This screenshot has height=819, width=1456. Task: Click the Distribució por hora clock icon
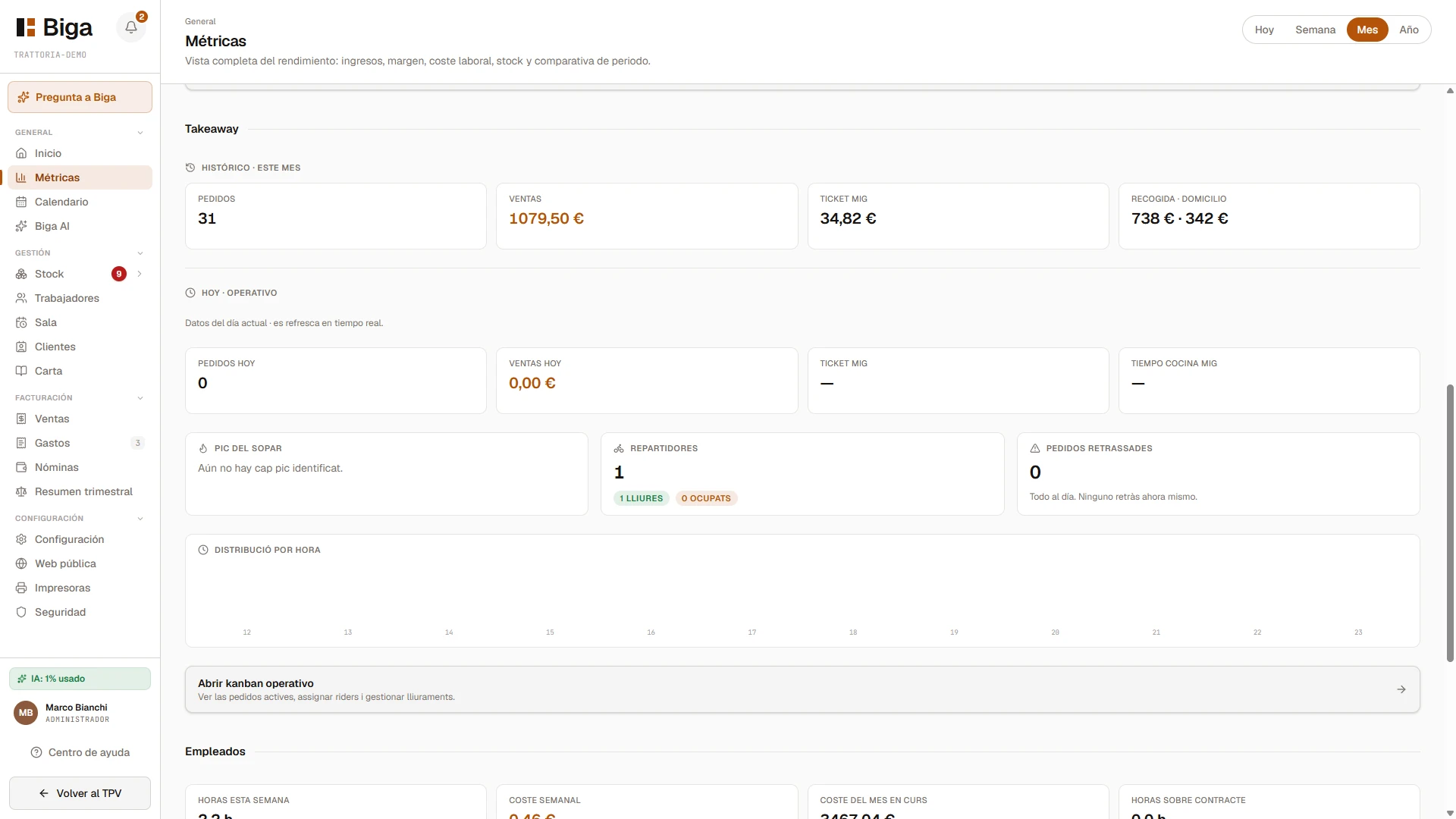pos(203,550)
